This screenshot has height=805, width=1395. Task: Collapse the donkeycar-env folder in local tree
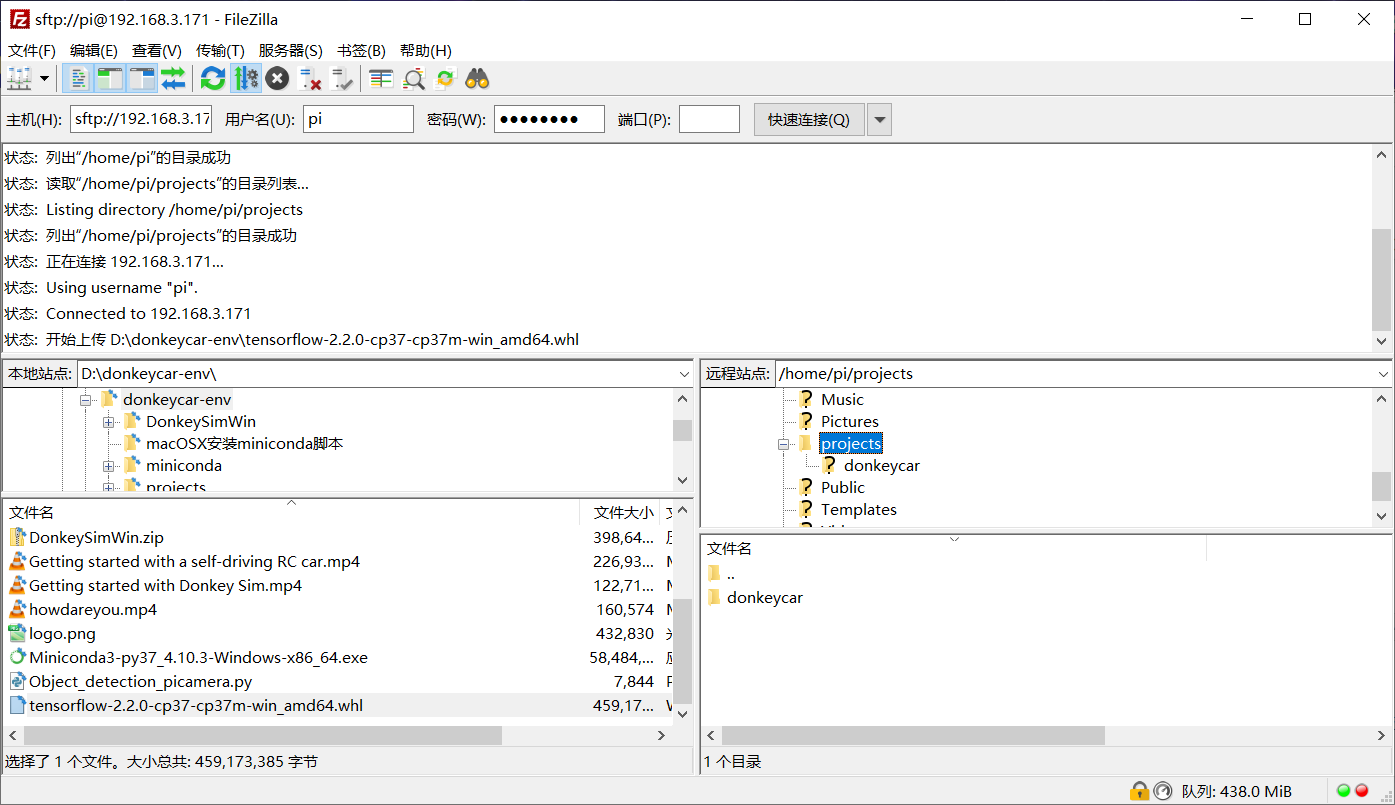click(x=86, y=400)
